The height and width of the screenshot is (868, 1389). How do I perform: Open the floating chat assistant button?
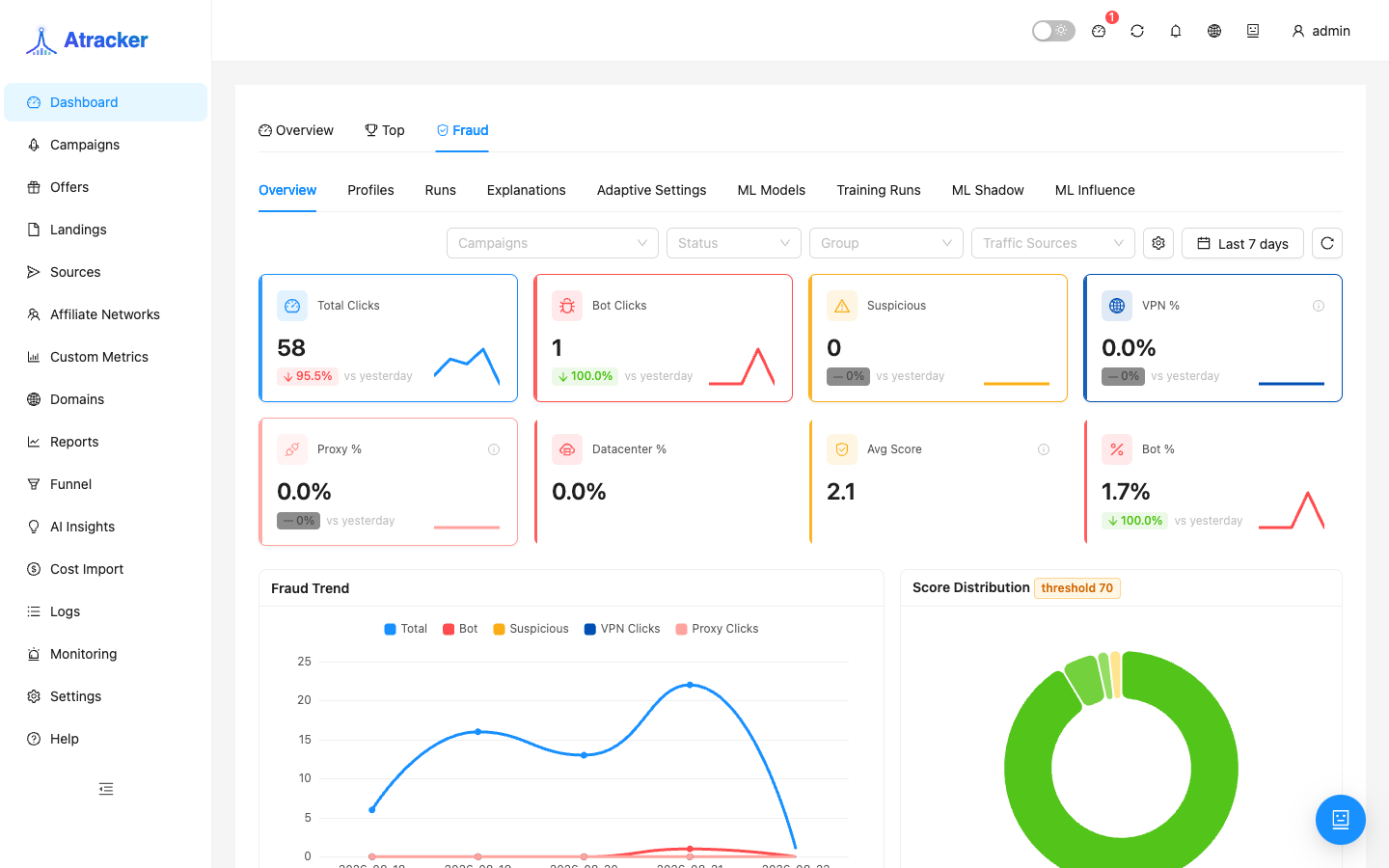pos(1341,820)
